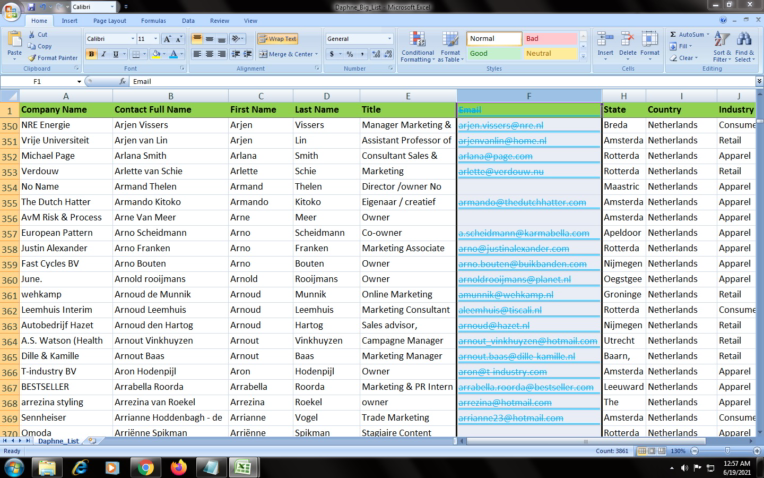Image resolution: width=764 pixels, height=478 pixels.
Task: Toggle Align Text Left
Action: click(x=197, y=54)
